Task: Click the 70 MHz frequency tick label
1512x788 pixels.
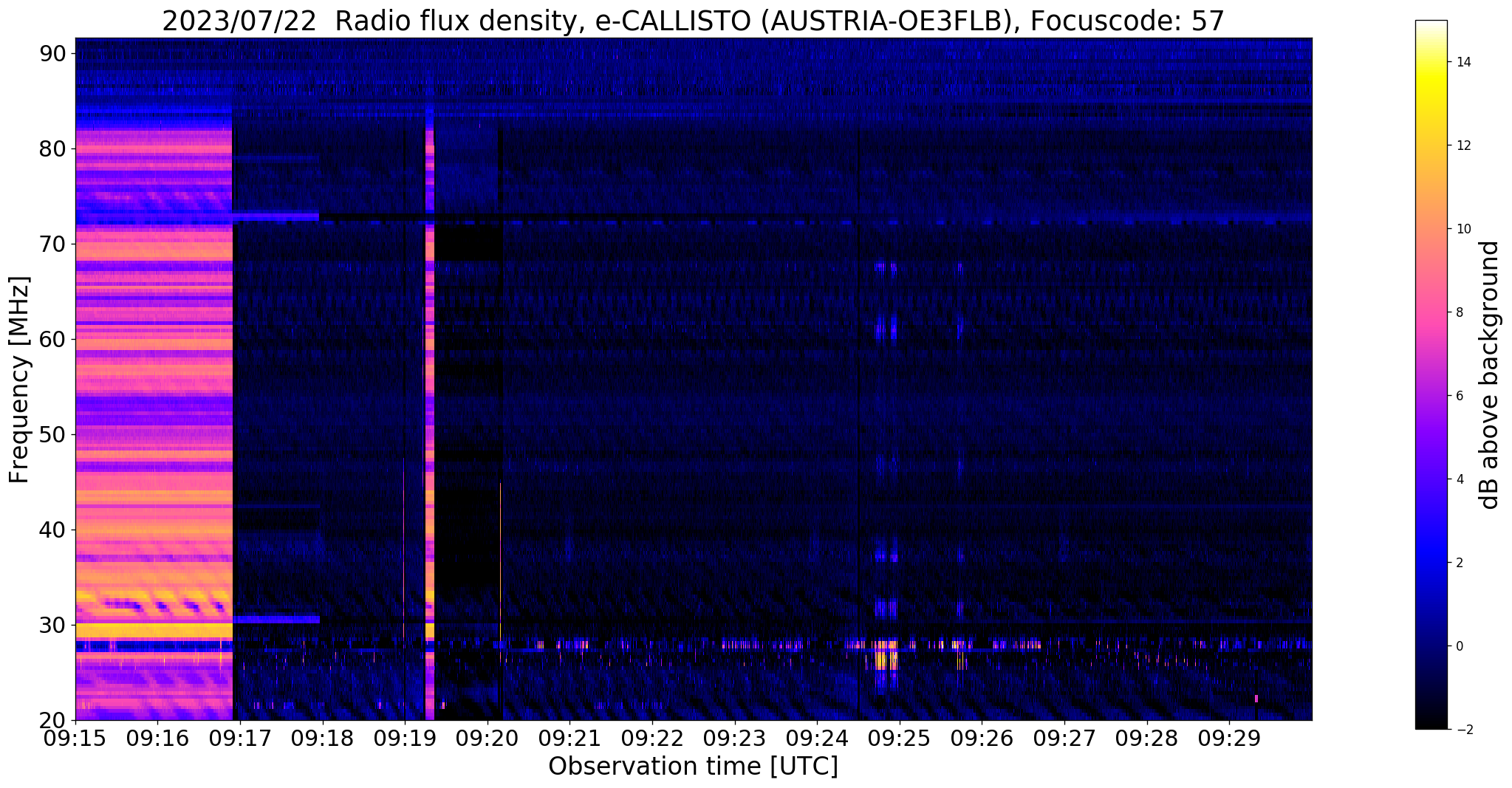Action: pyautogui.click(x=53, y=244)
